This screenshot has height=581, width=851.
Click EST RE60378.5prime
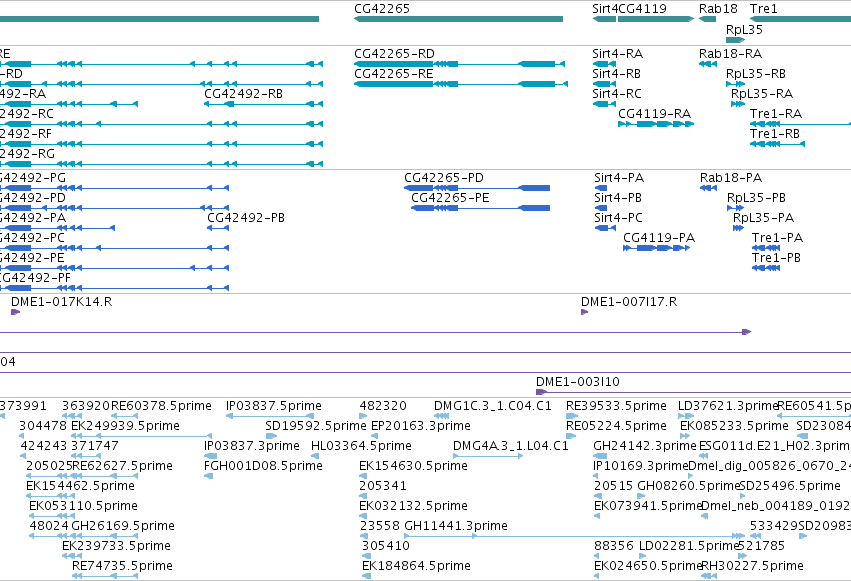pos(124,416)
